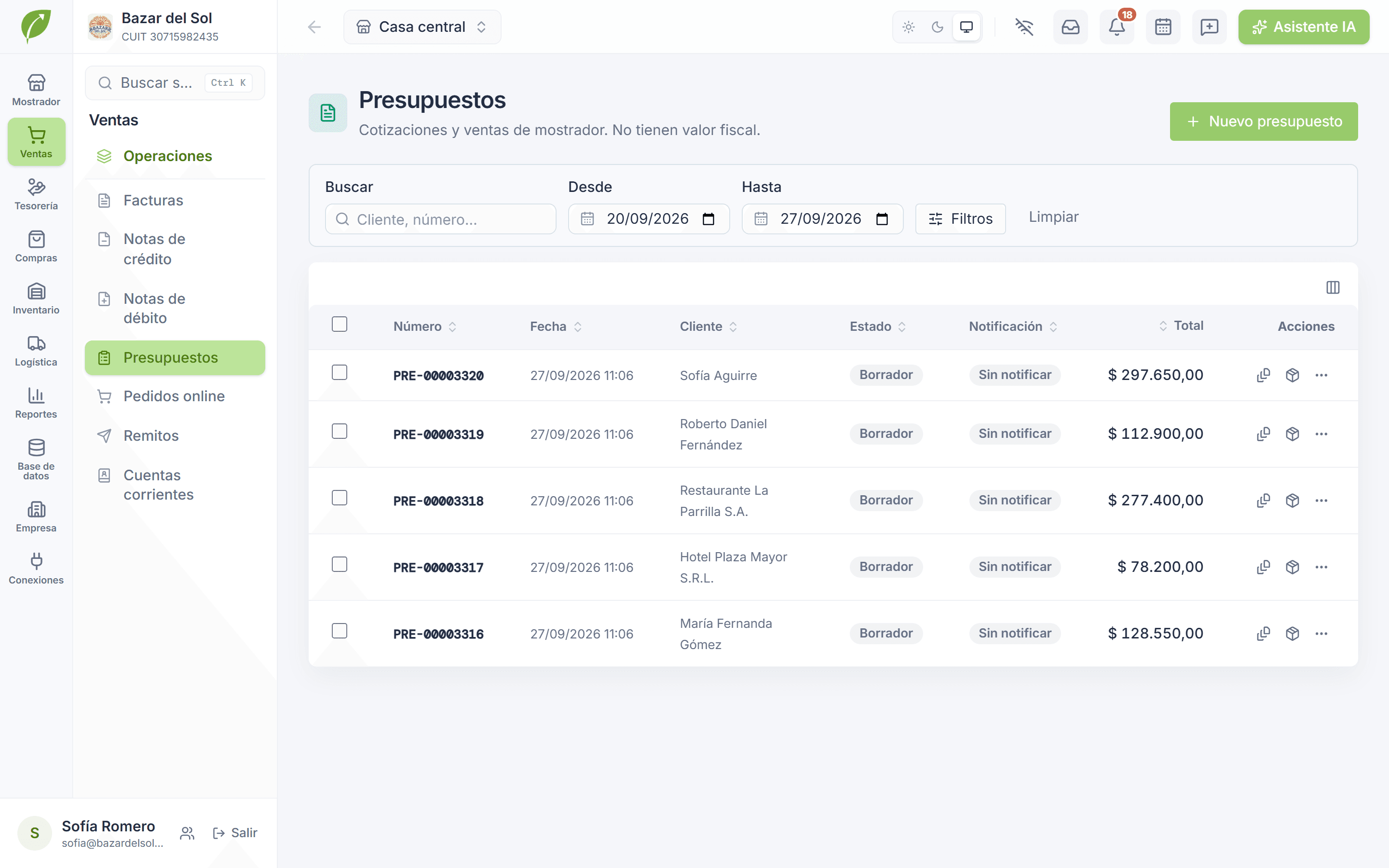Sort by Estado column
The image size is (1389, 868).
tap(878, 326)
